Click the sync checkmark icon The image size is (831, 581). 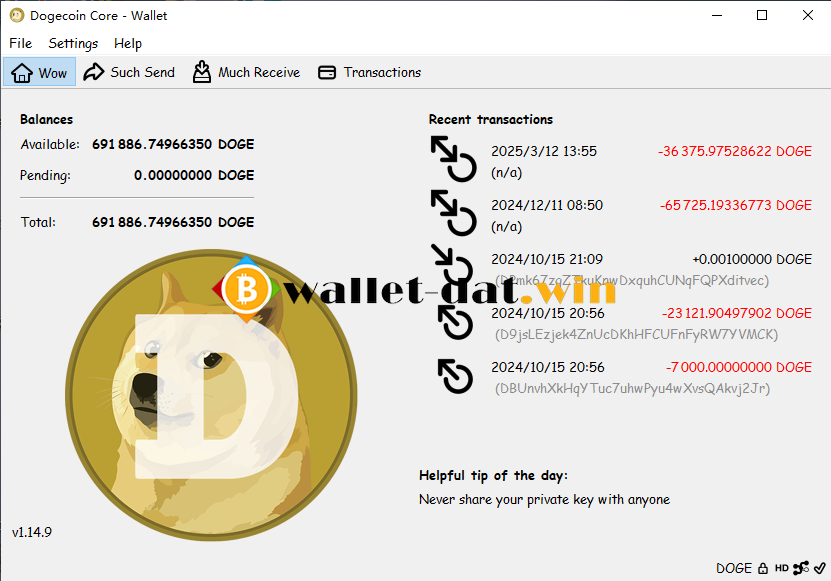click(819, 568)
